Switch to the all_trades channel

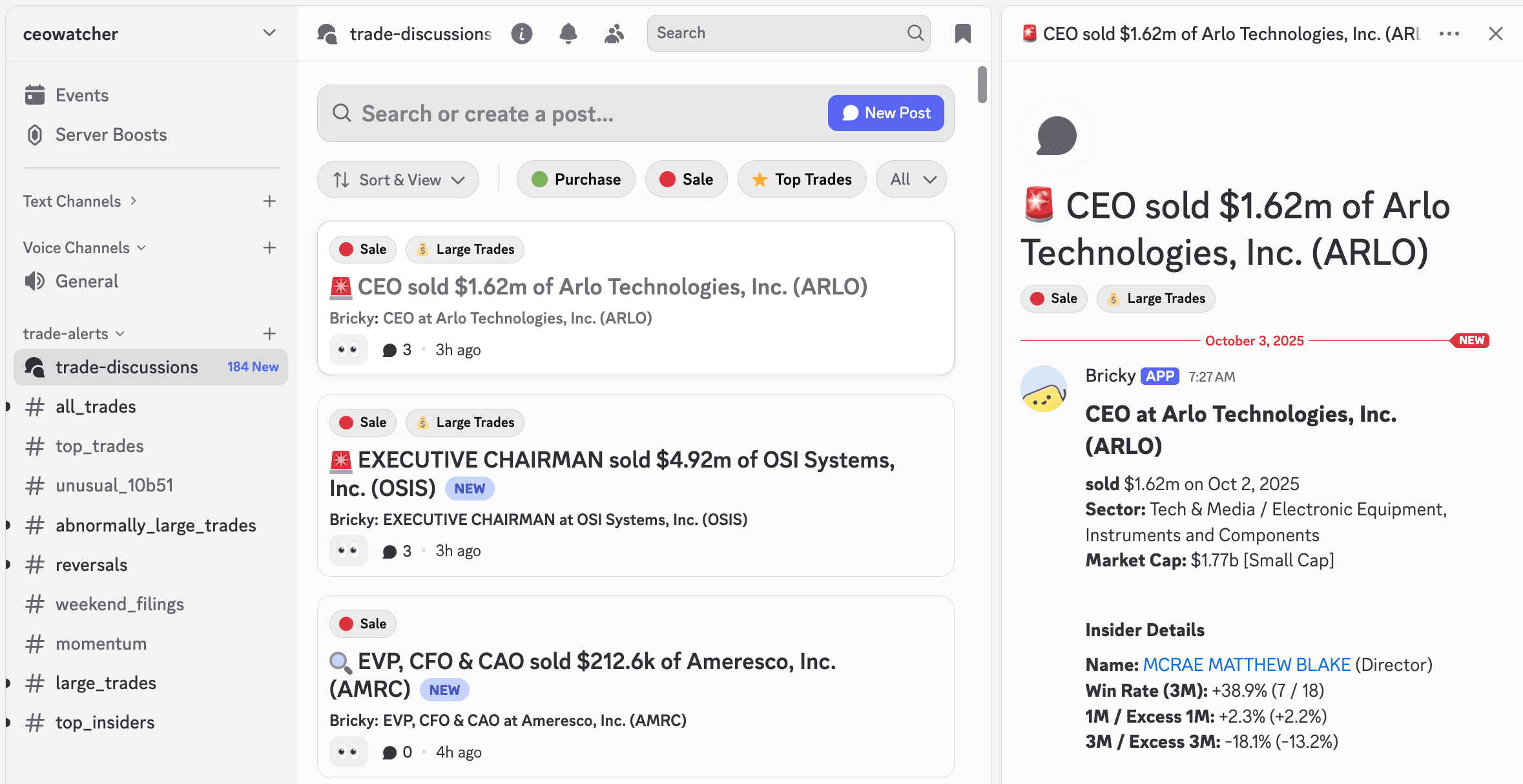click(96, 406)
